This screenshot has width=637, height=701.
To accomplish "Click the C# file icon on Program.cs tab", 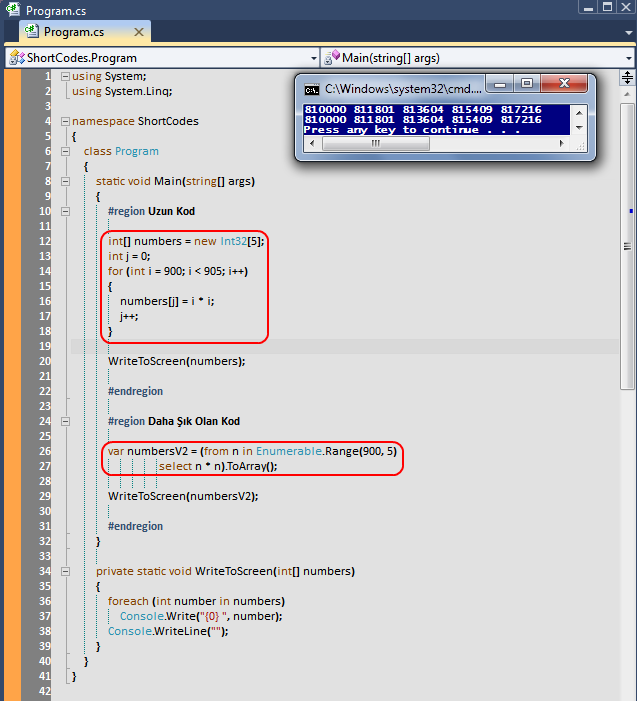I will 32,31.
